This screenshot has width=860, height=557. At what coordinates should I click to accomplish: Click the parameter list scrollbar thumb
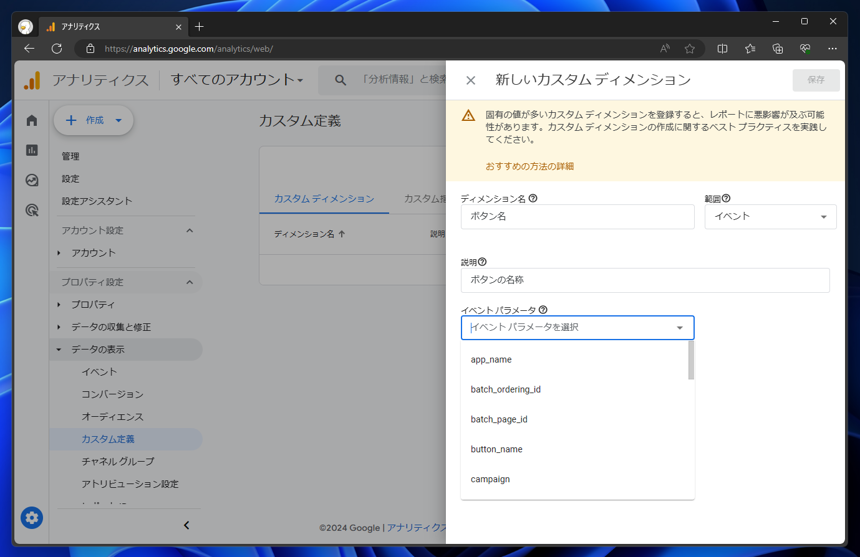(691, 360)
